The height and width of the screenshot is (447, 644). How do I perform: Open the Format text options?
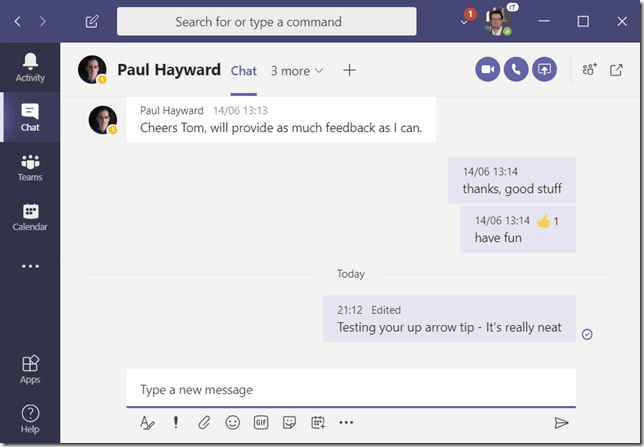[147, 422]
